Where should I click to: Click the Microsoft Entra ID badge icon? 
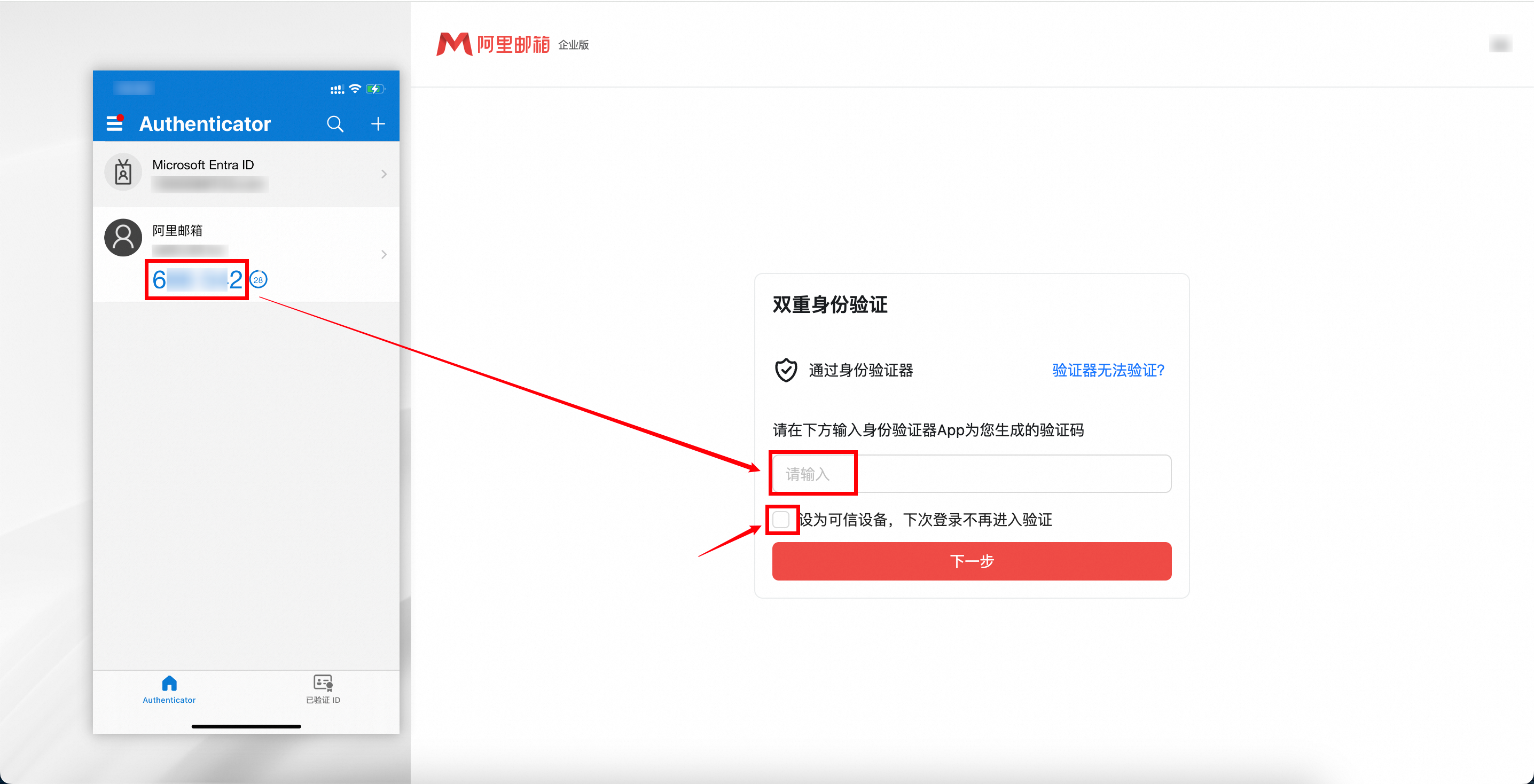(123, 173)
